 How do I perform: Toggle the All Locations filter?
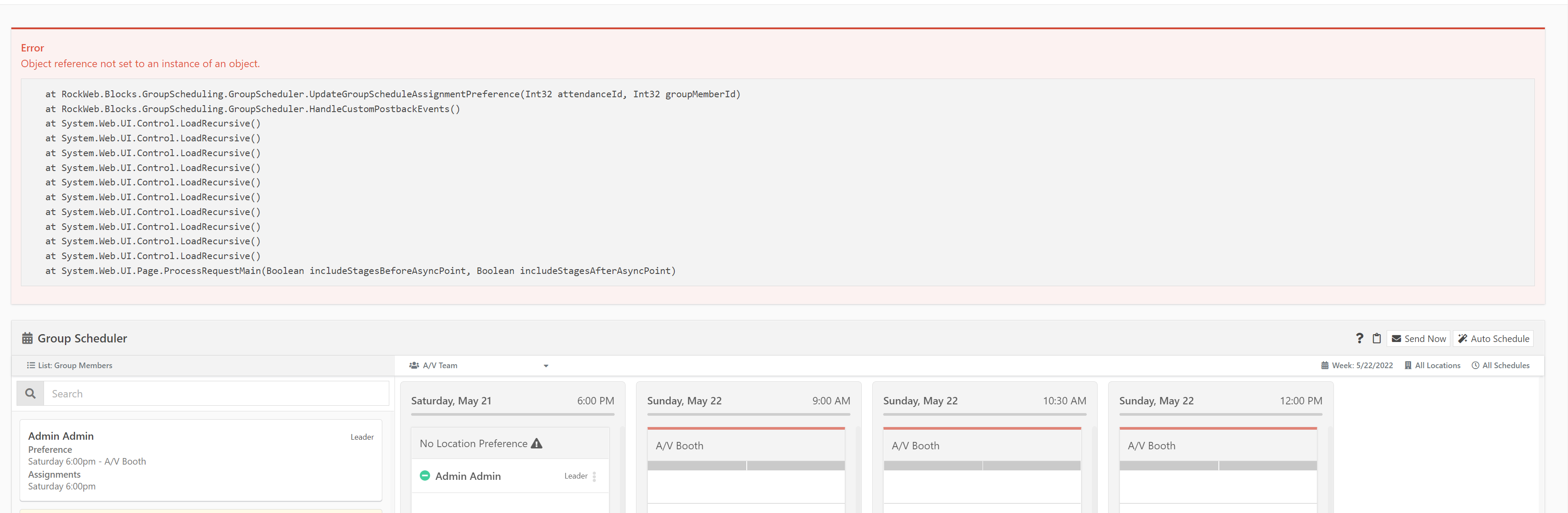[1433, 365]
